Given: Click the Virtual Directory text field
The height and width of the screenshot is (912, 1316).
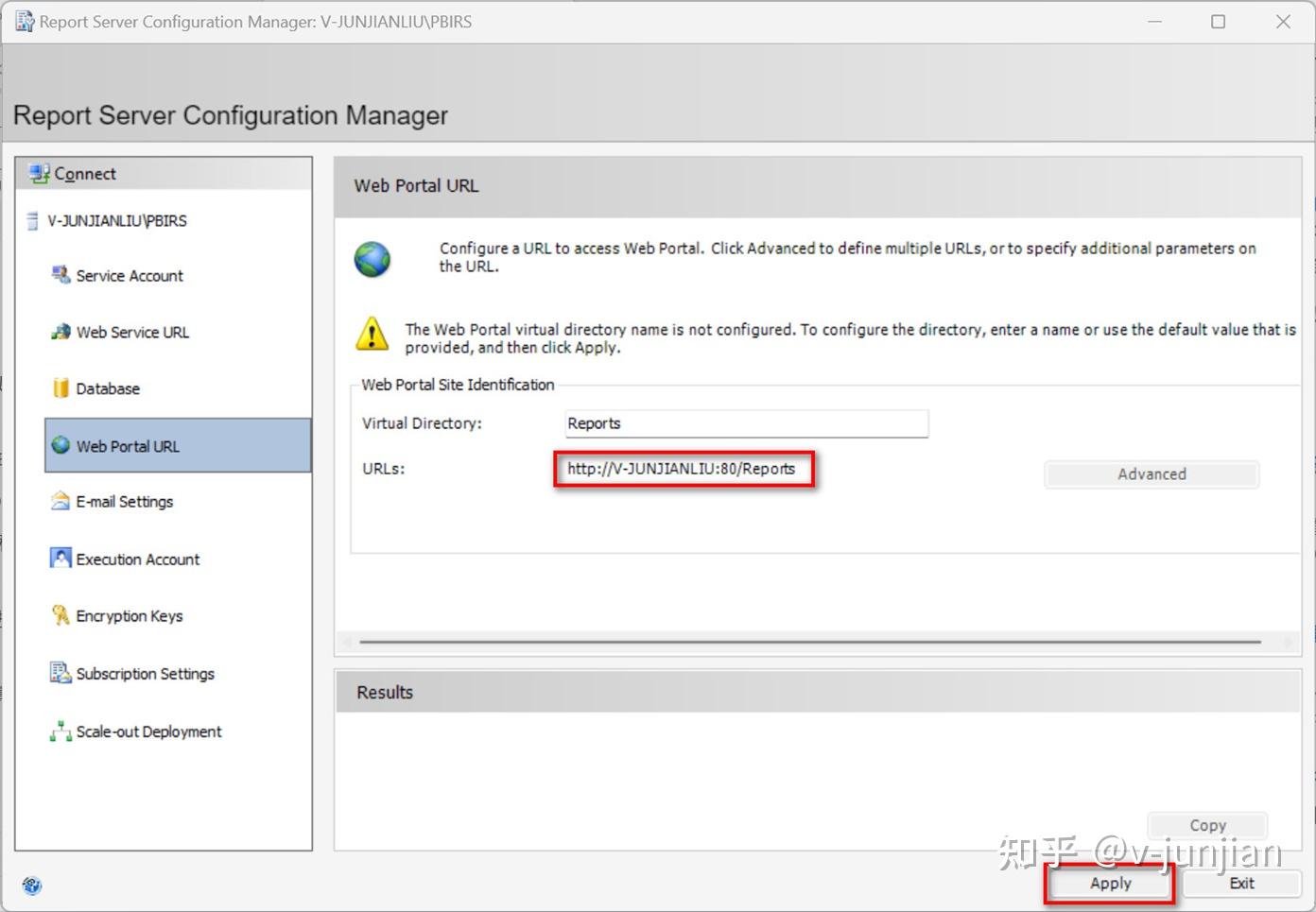Looking at the screenshot, I should tap(746, 423).
